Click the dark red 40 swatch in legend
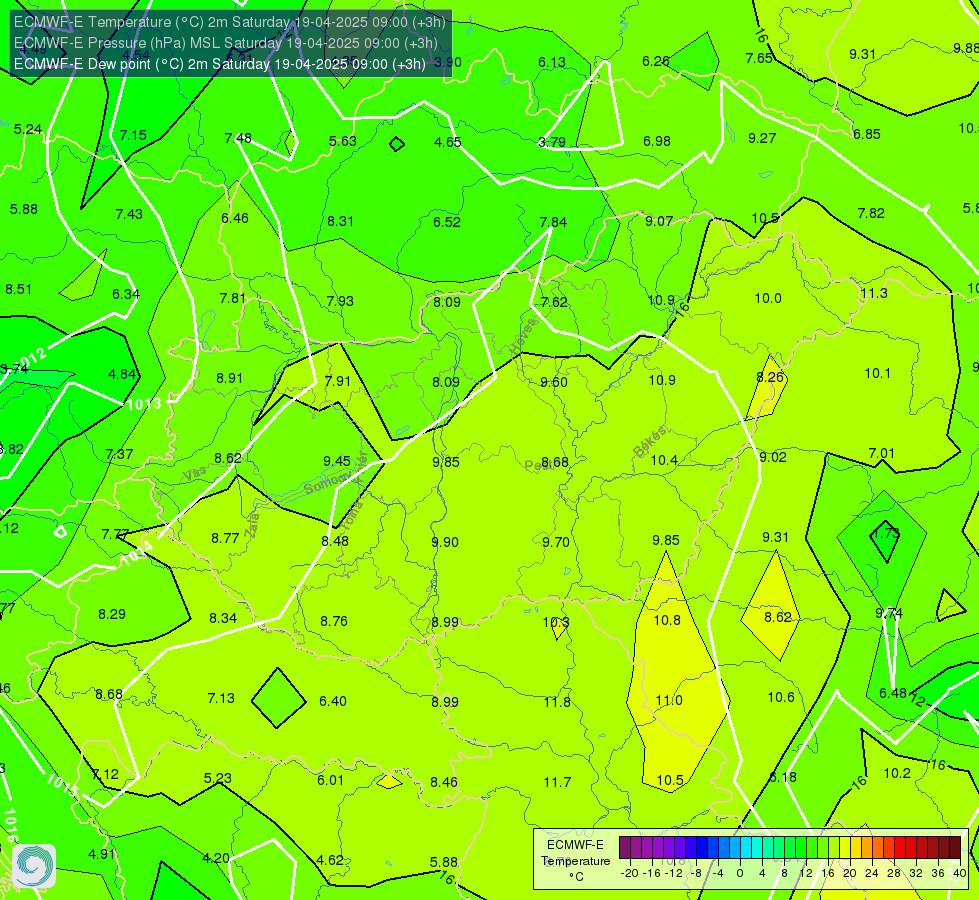 click(955, 848)
